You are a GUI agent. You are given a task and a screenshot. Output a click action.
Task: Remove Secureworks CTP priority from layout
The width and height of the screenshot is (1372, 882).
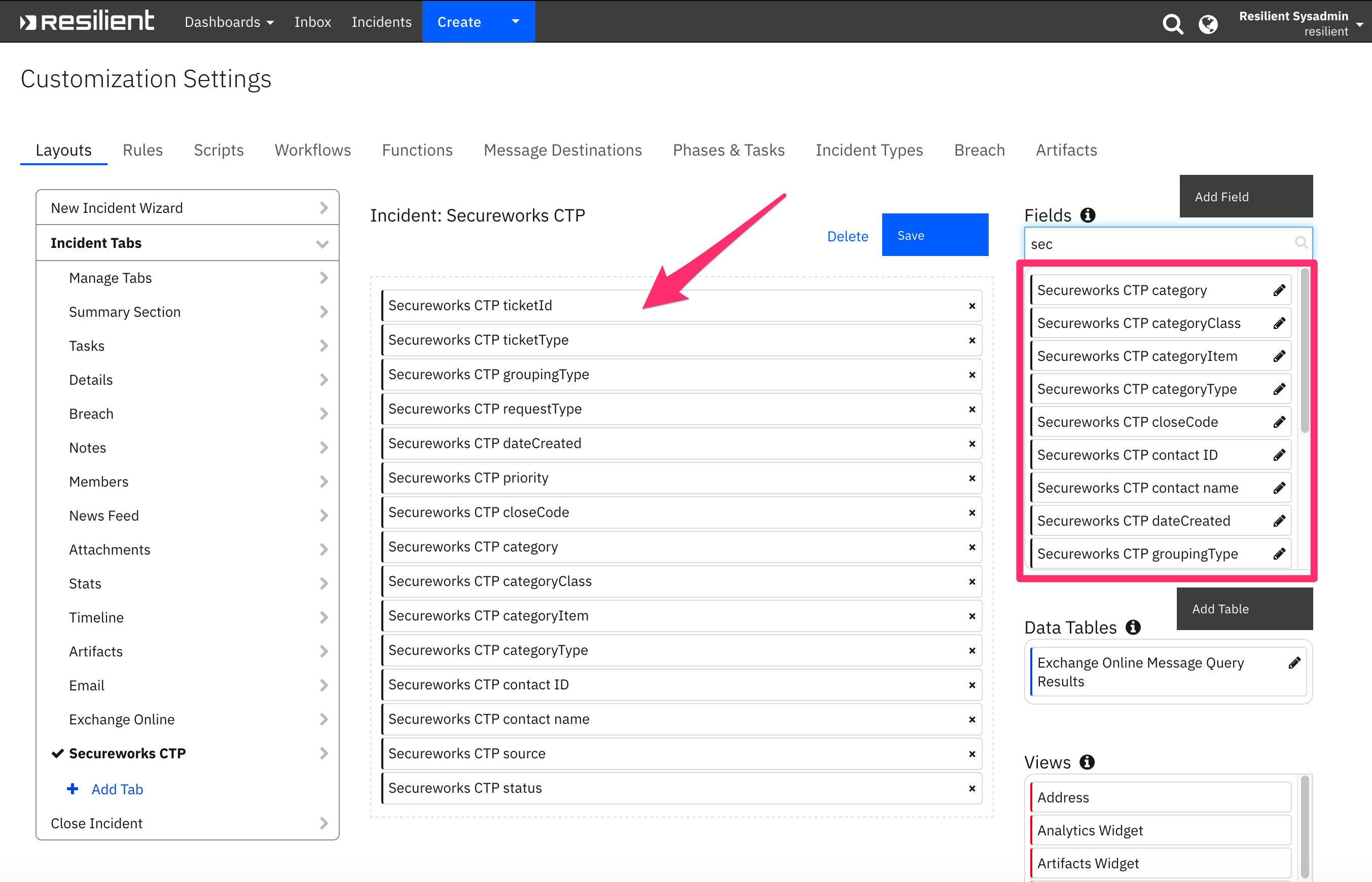coord(972,478)
